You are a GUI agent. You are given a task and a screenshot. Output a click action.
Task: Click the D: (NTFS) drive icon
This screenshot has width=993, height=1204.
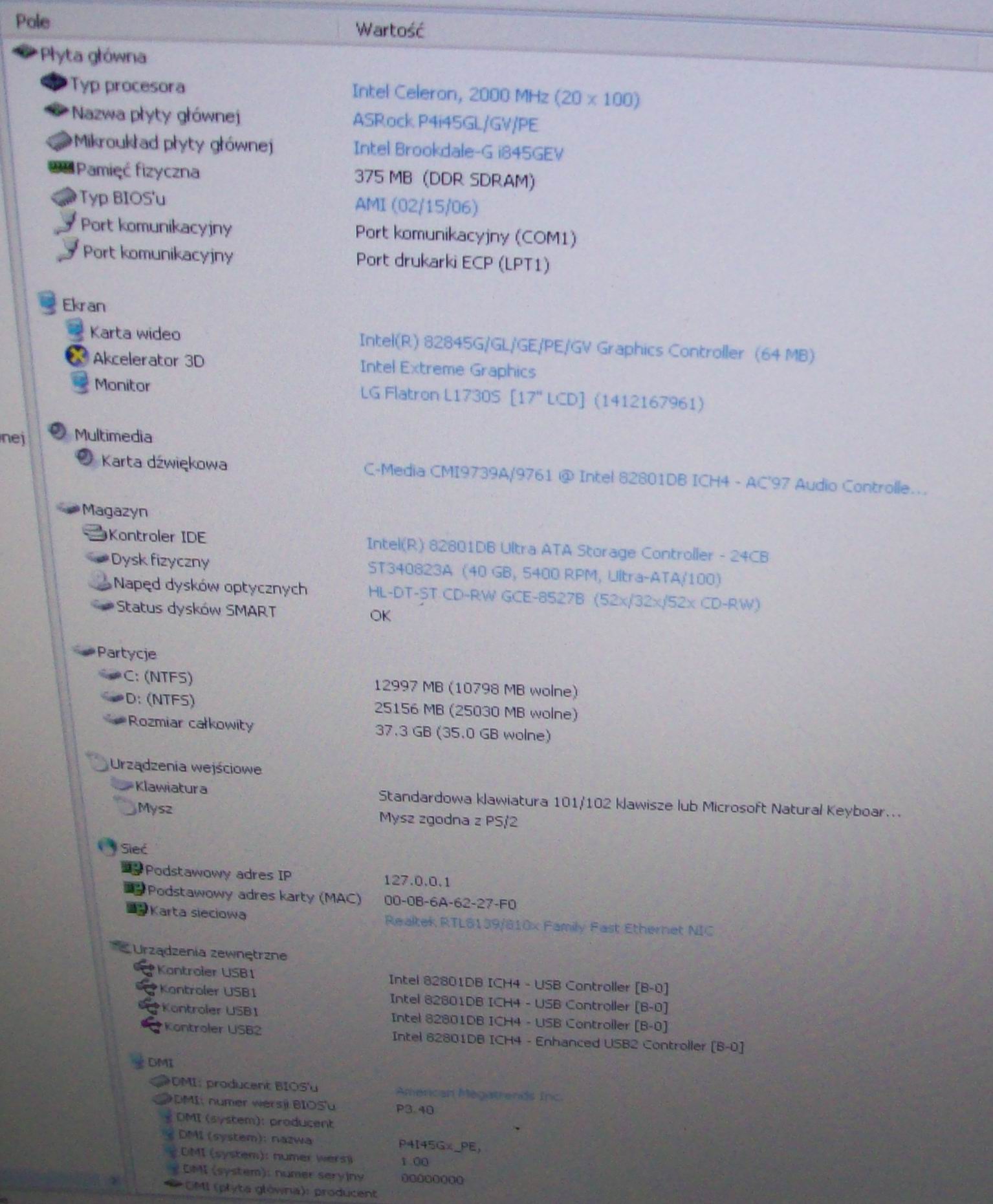point(113,697)
